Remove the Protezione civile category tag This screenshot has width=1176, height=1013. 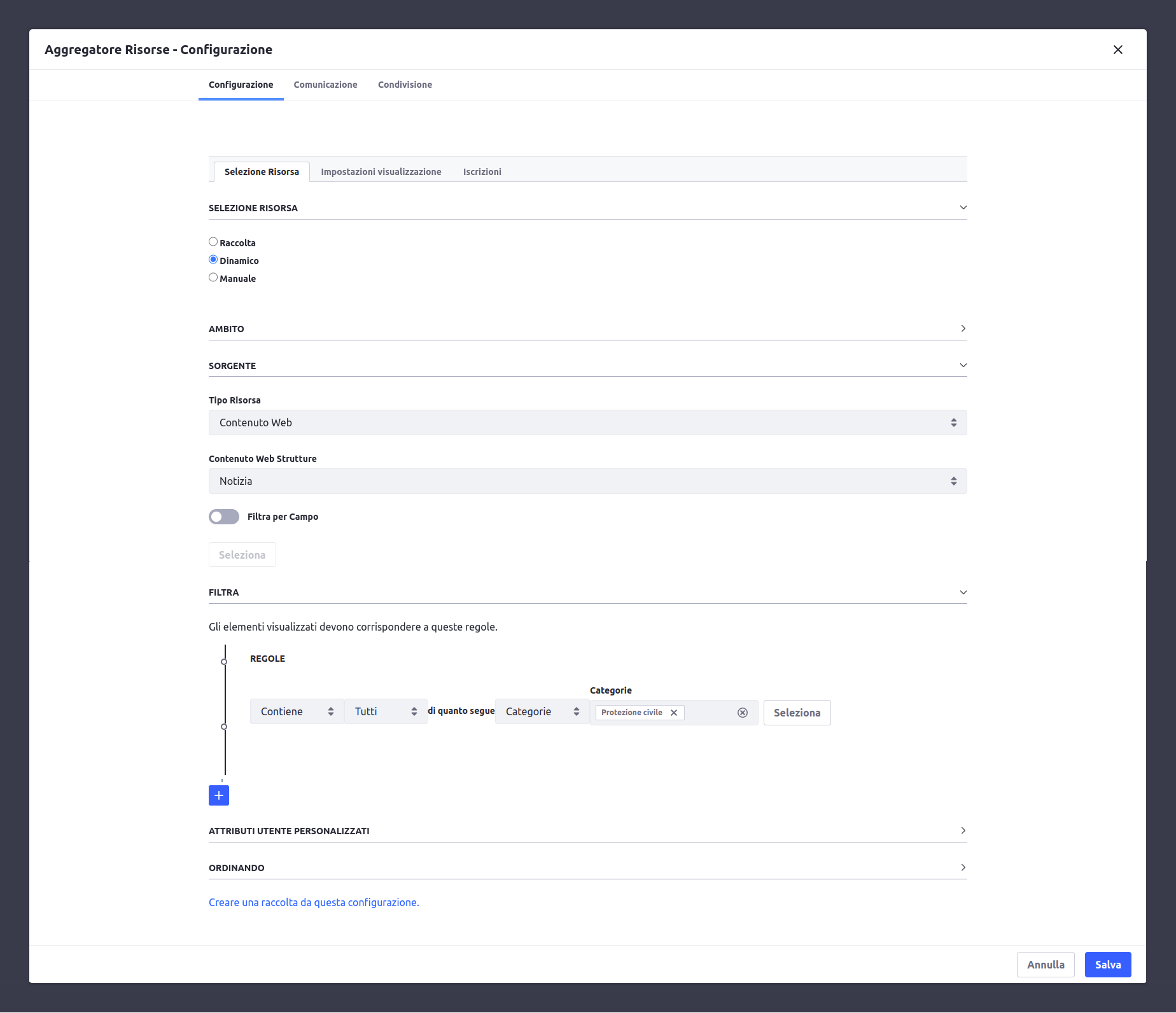click(x=674, y=713)
